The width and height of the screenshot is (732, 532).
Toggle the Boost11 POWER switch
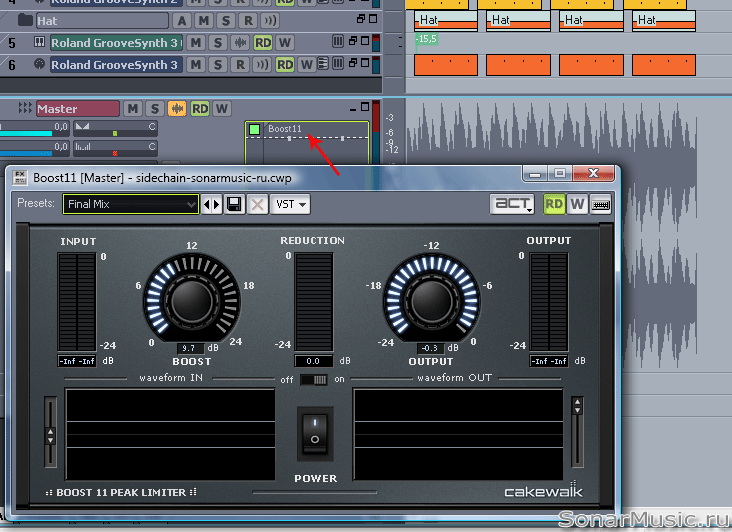(x=315, y=433)
